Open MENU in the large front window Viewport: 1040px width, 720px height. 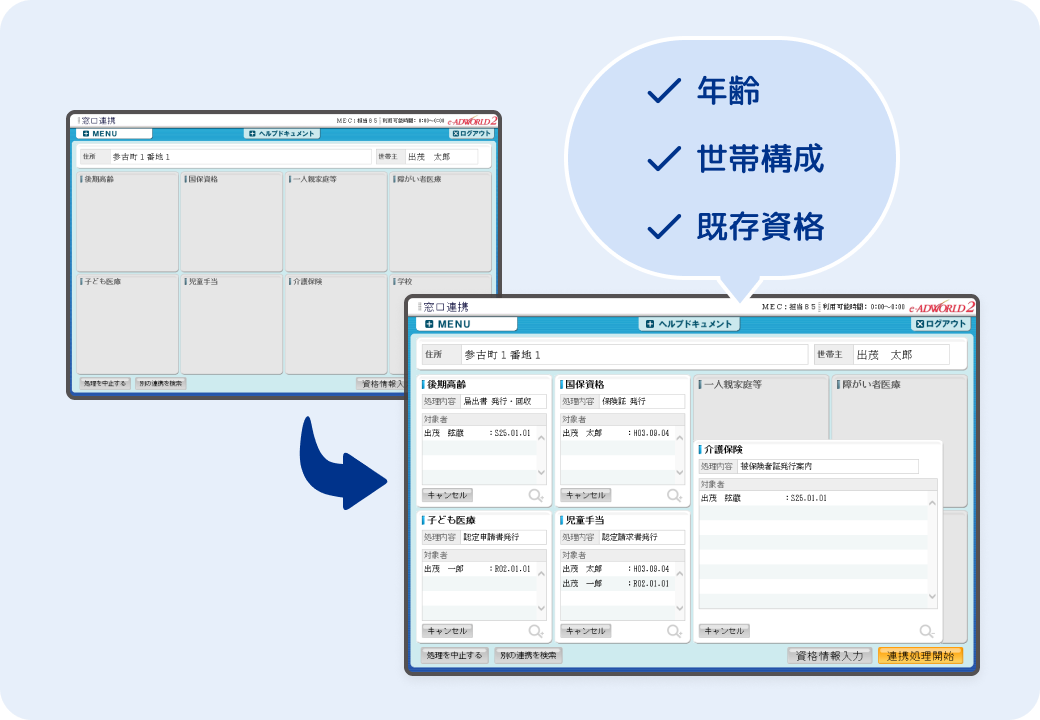click(x=466, y=324)
